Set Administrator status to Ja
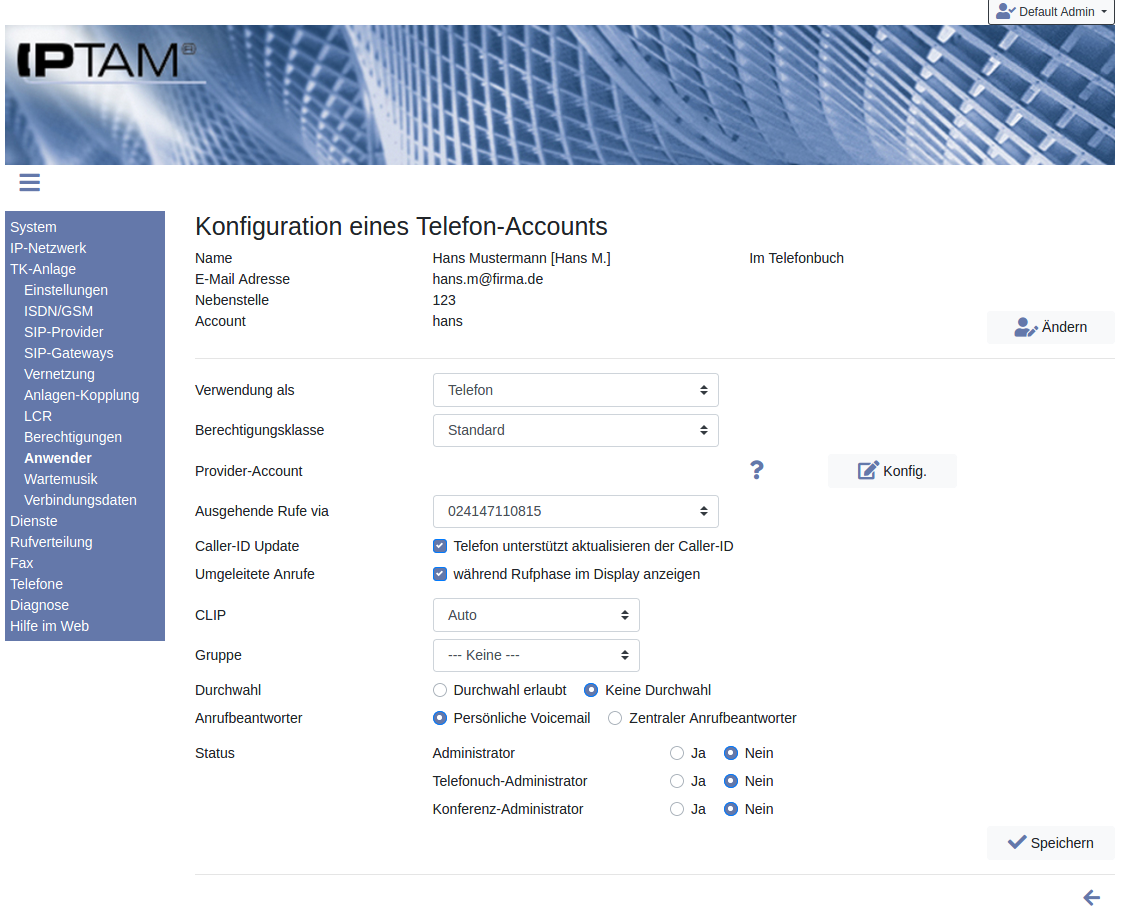The width and height of the screenshot is (1127, 920). 677,753
